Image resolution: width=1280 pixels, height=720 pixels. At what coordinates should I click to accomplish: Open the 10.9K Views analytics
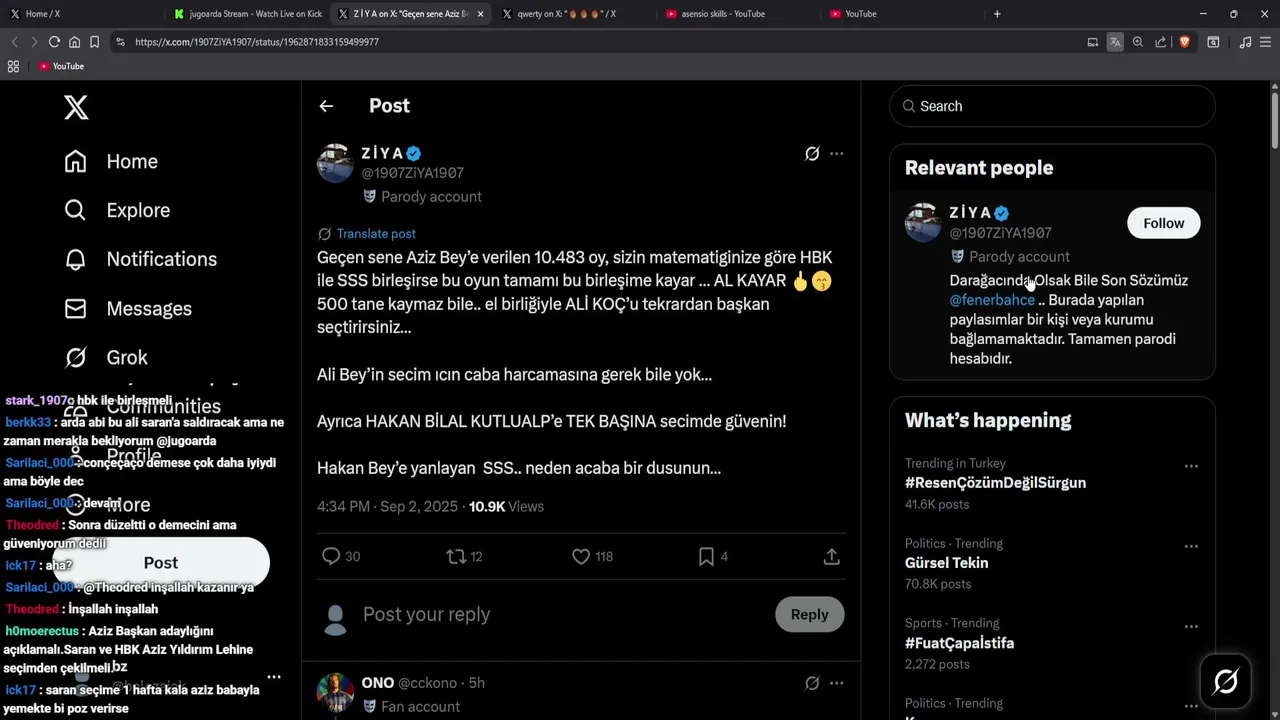point(506,506)
